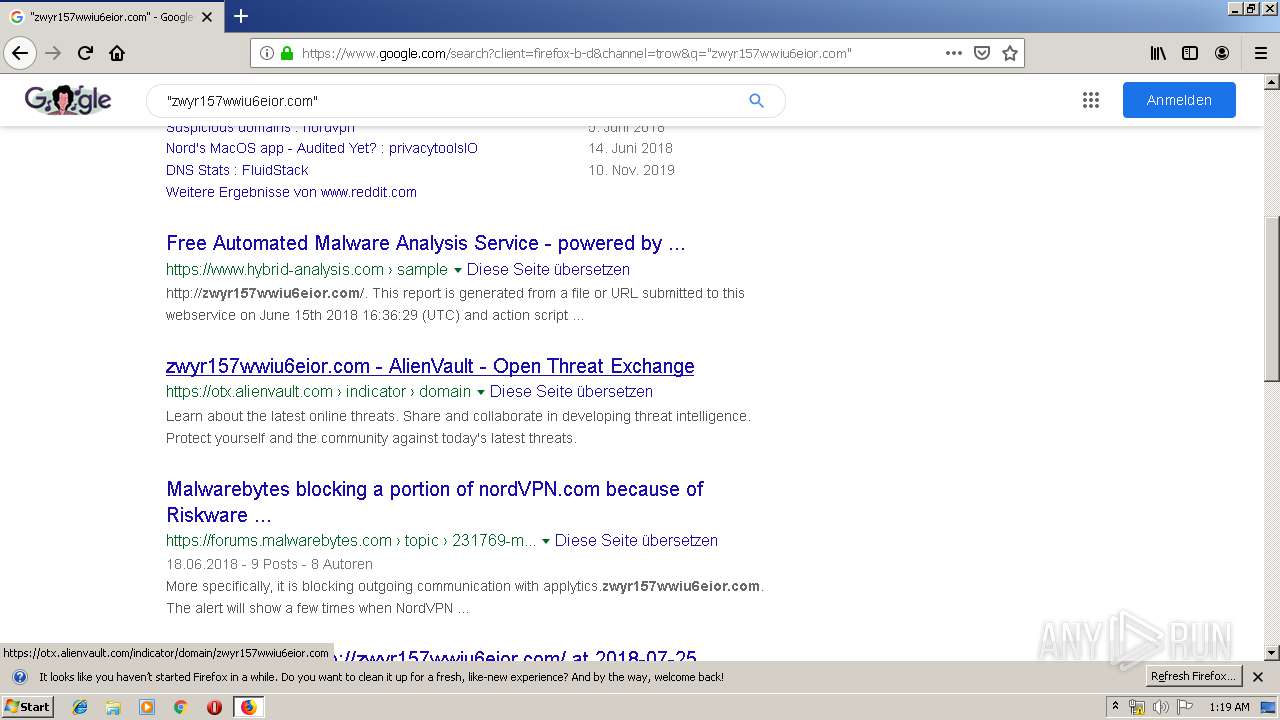Open Windows Explorer folder in taskbar
The width and height of the screenshot is (1280, 720).
[x=113, y=707]
